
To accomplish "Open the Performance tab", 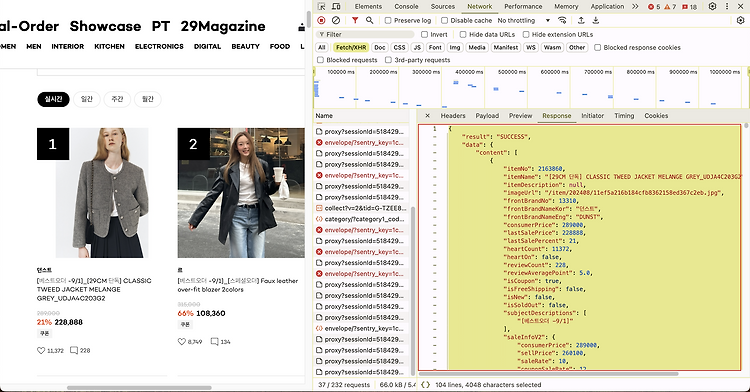I will tap(523, 7).
